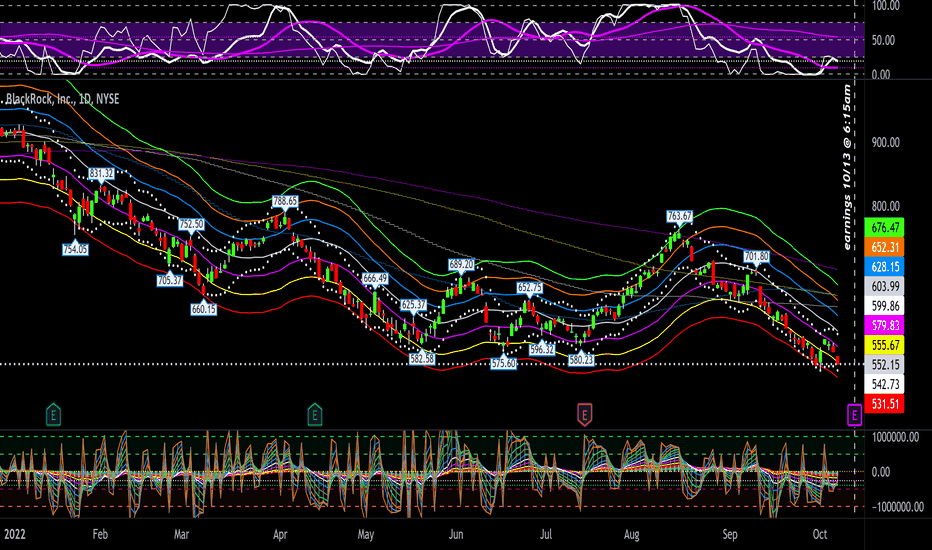Click the 2022 label on time axis
The image size is (932, 550).
tap(15, 534)
